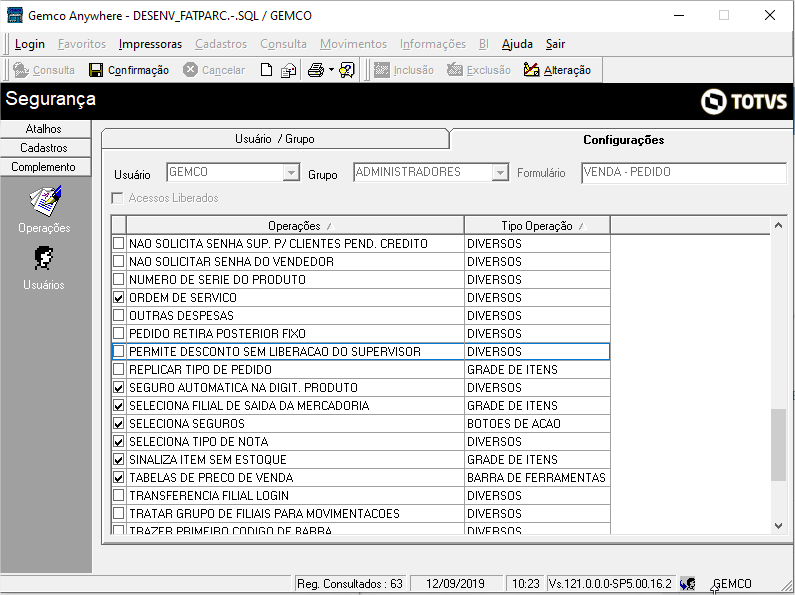The image size is (795, 595).
Task: Check NUMERO DE SERIE DO PRODUTO
Action: (119, 279)
